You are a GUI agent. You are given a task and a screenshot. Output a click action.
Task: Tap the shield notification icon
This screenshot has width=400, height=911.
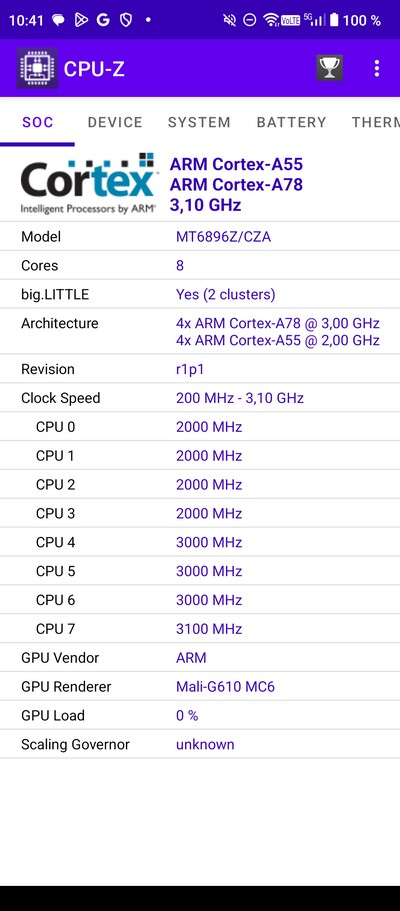tap(126, 20)
